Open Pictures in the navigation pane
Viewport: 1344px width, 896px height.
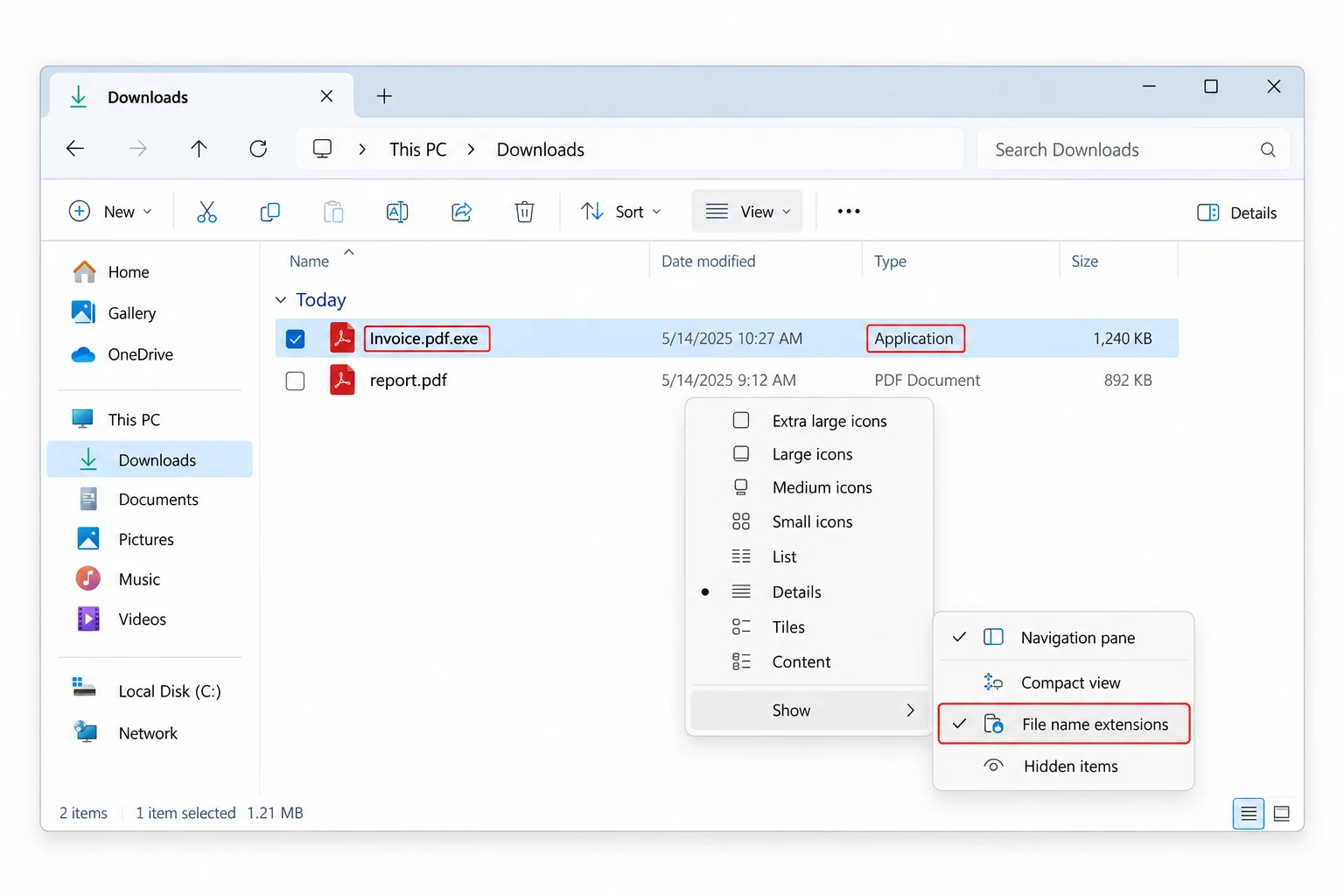[146, 540]
